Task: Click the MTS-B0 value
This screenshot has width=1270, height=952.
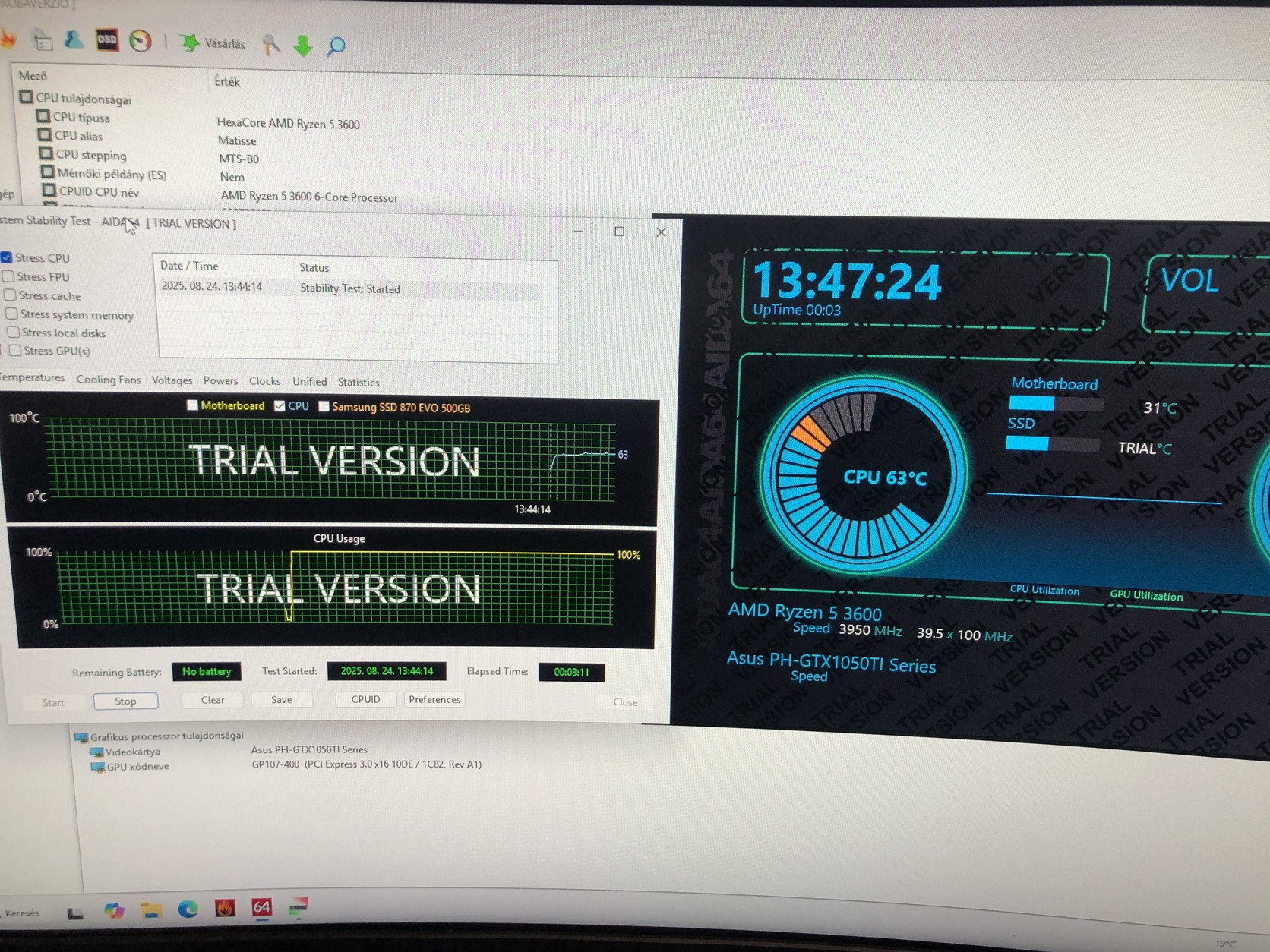Action: tap(239, 159)
